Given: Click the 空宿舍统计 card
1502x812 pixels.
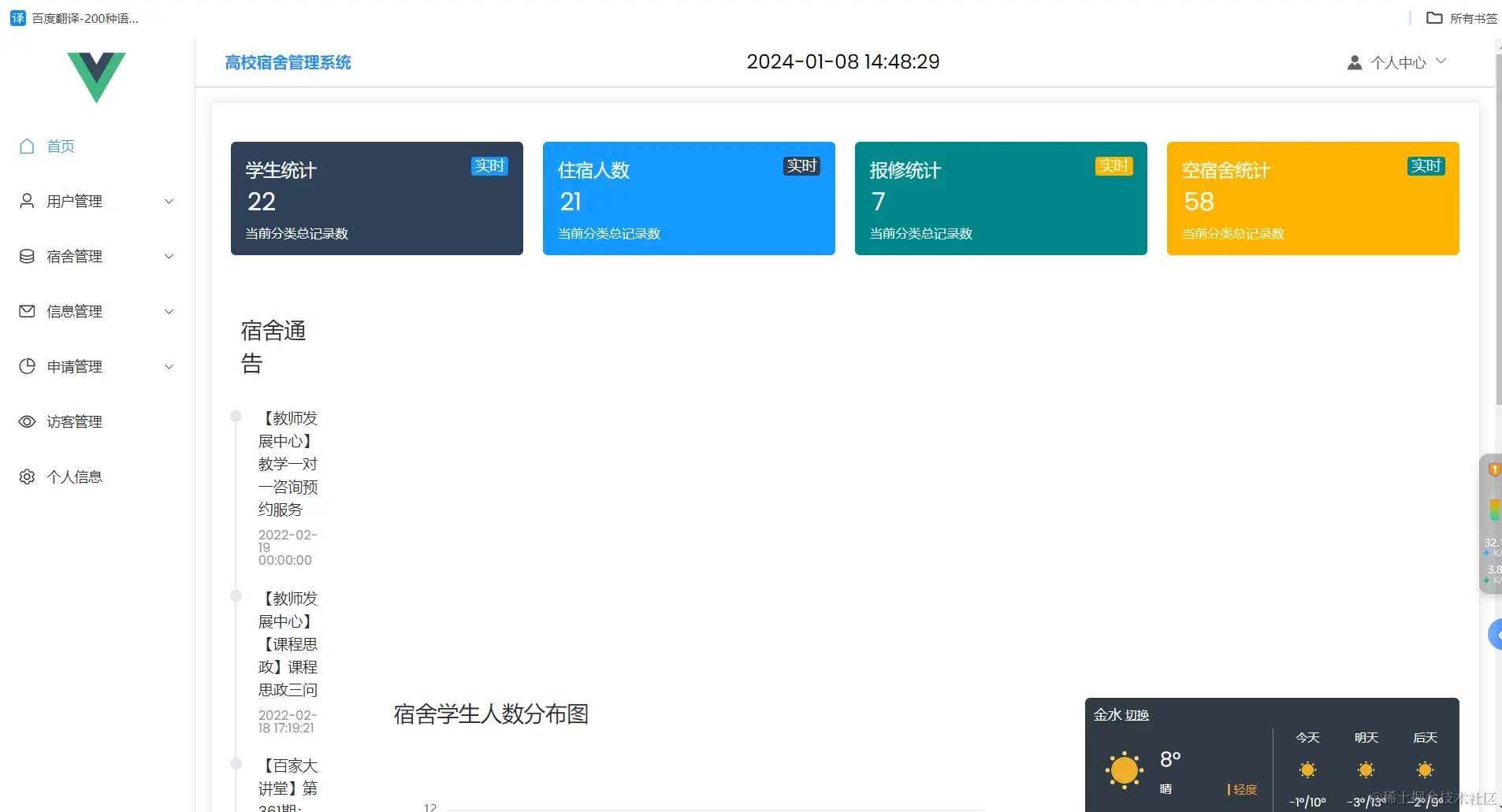Looking at the screenshot, I should [1313, 198].
